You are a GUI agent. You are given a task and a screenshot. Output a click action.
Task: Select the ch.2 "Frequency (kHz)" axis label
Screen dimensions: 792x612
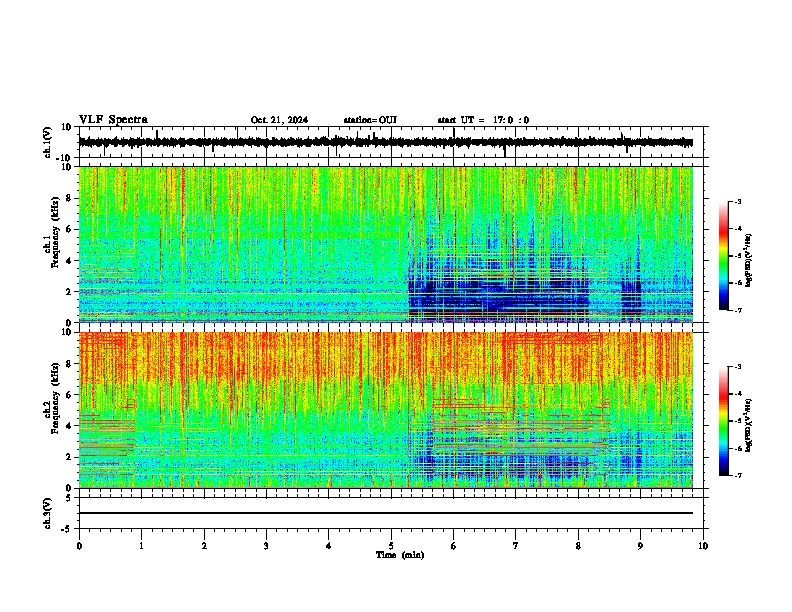click(55, 398)
